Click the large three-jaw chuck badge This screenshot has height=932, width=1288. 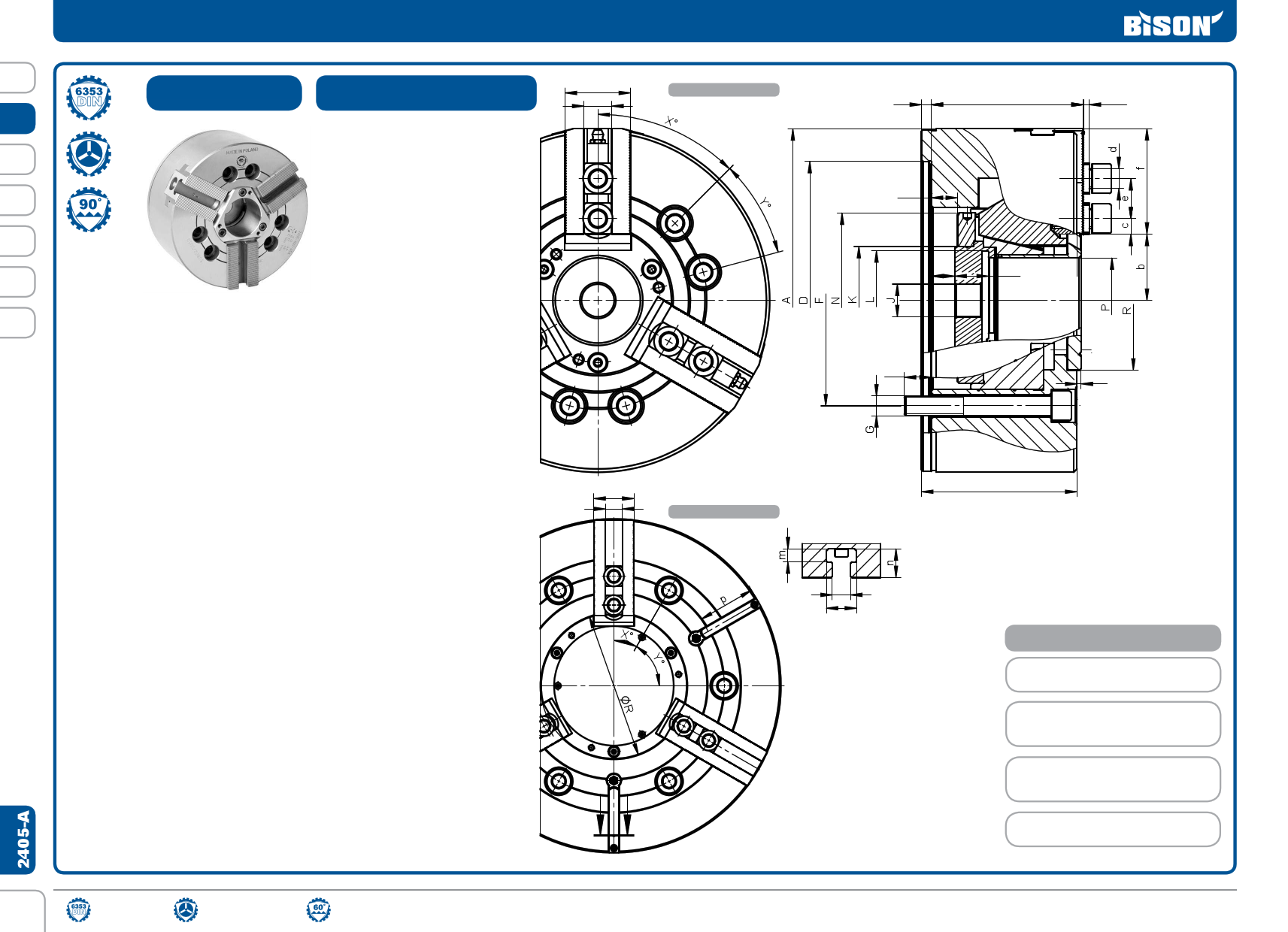(x=89, y=154)
